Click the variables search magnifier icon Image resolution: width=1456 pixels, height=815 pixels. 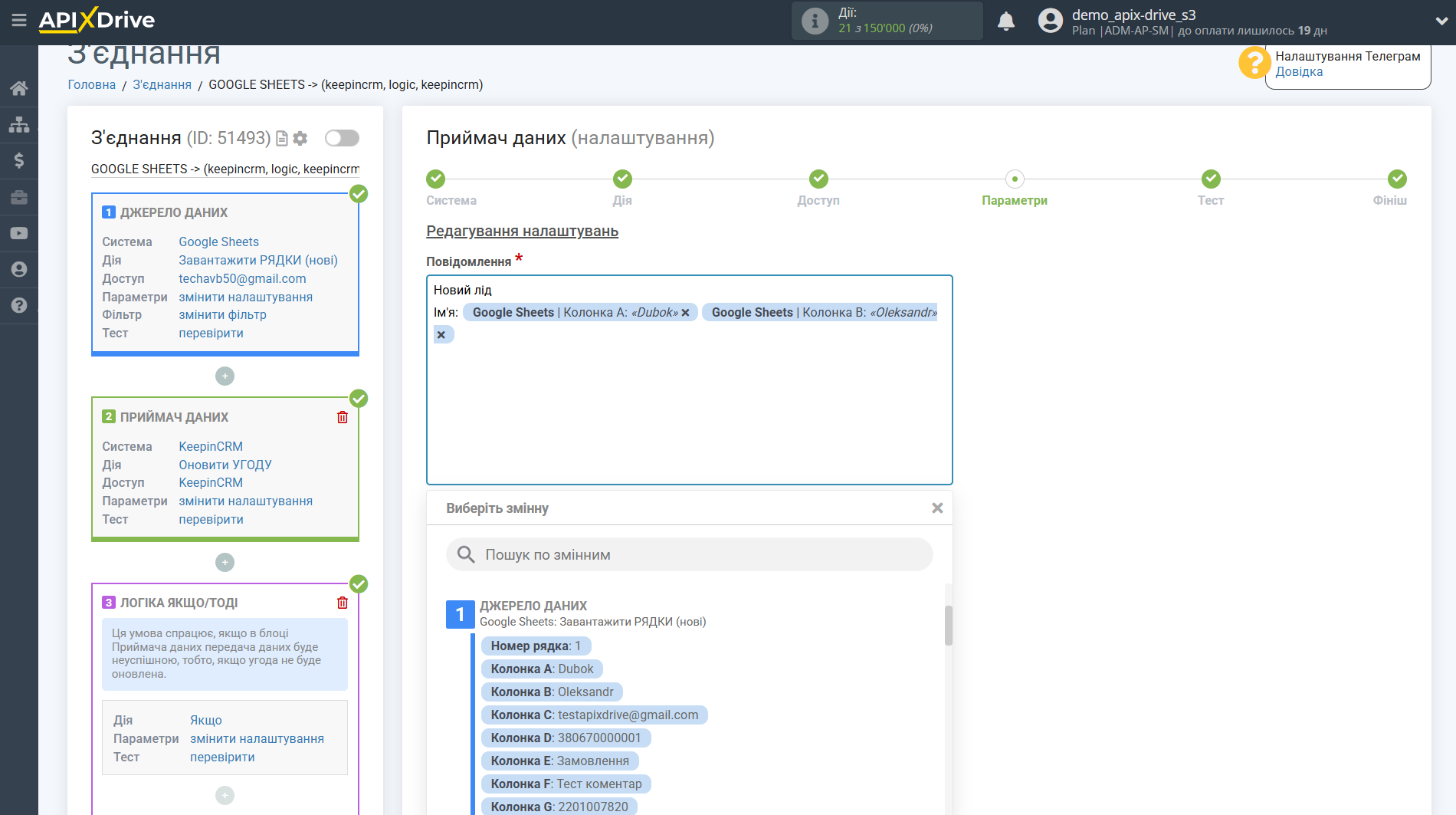[466, 554]
